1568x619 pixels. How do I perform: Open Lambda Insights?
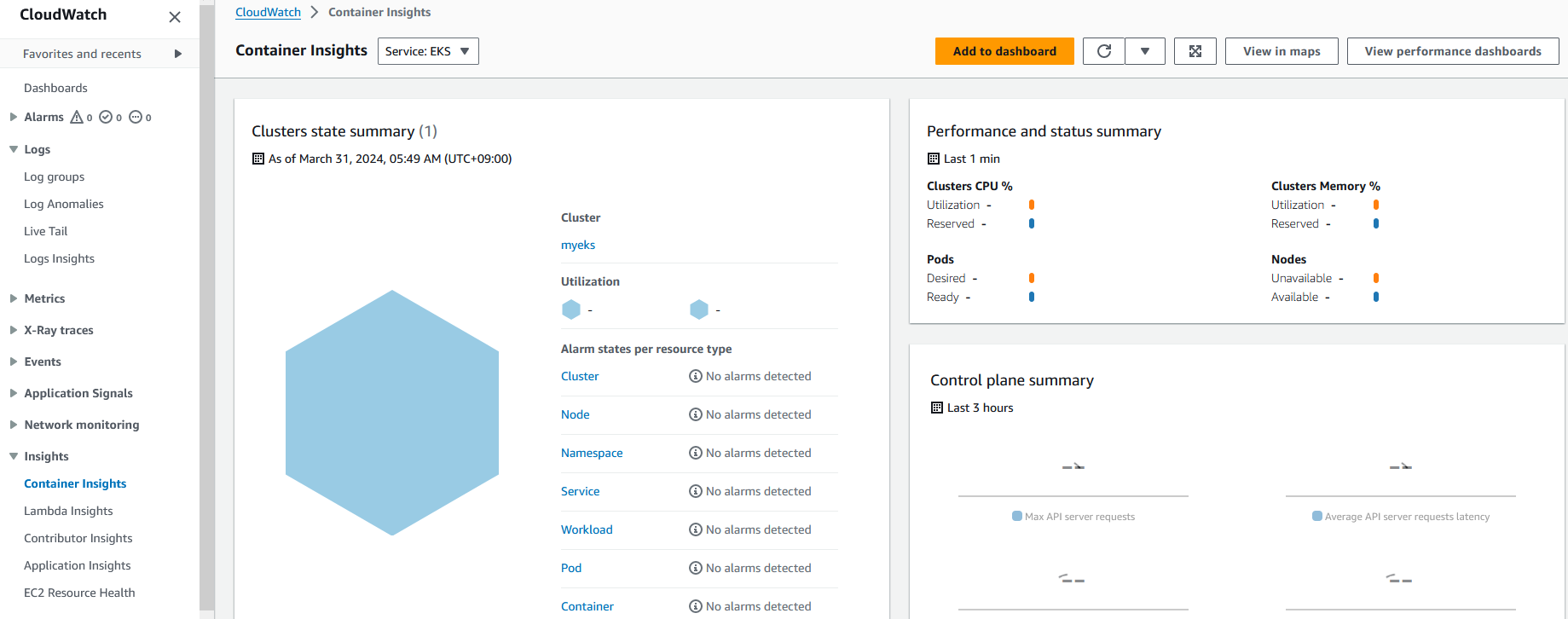pos(68,511)
